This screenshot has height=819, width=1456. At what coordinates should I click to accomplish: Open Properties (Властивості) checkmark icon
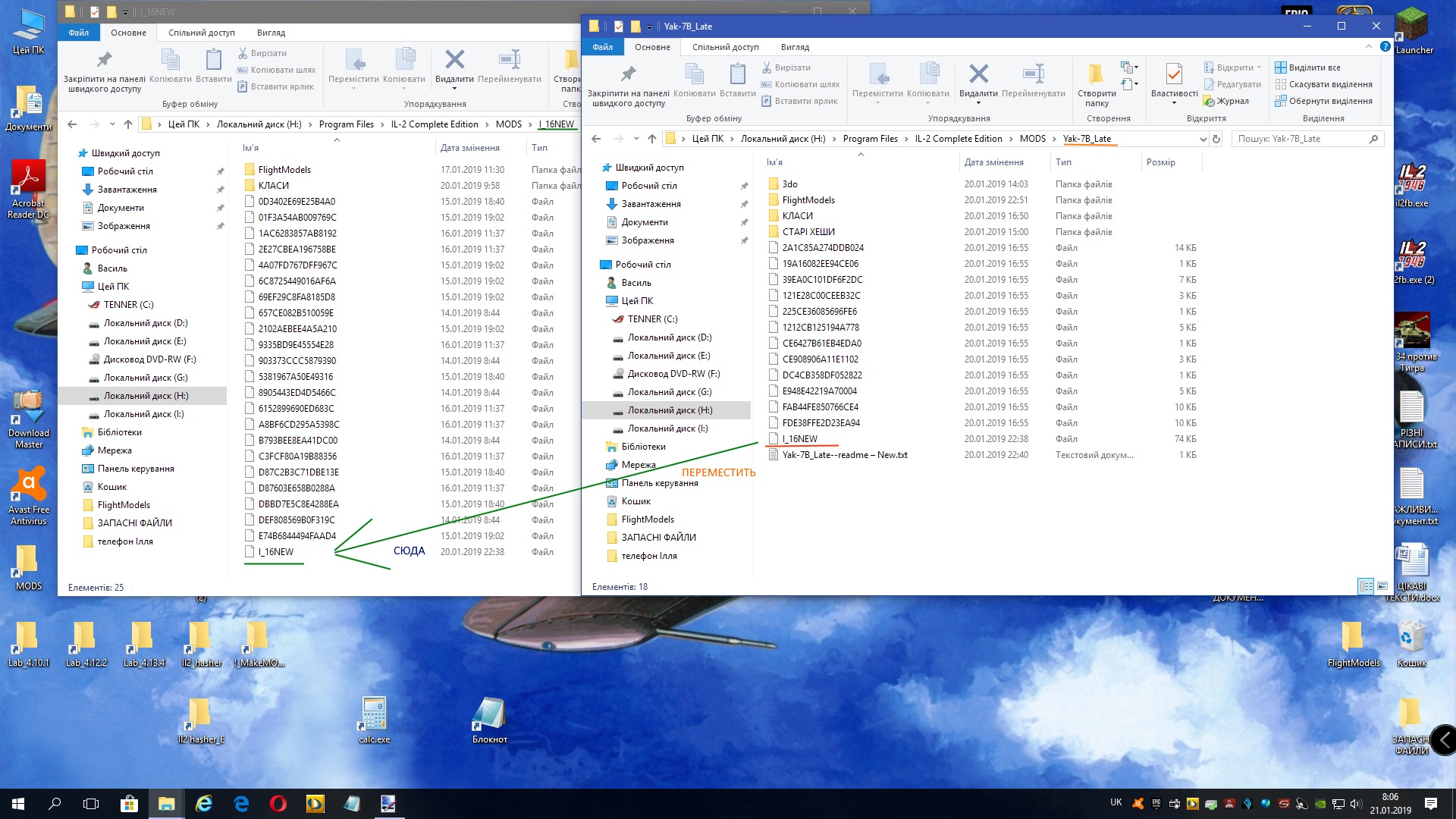[x=1174, y=74]
